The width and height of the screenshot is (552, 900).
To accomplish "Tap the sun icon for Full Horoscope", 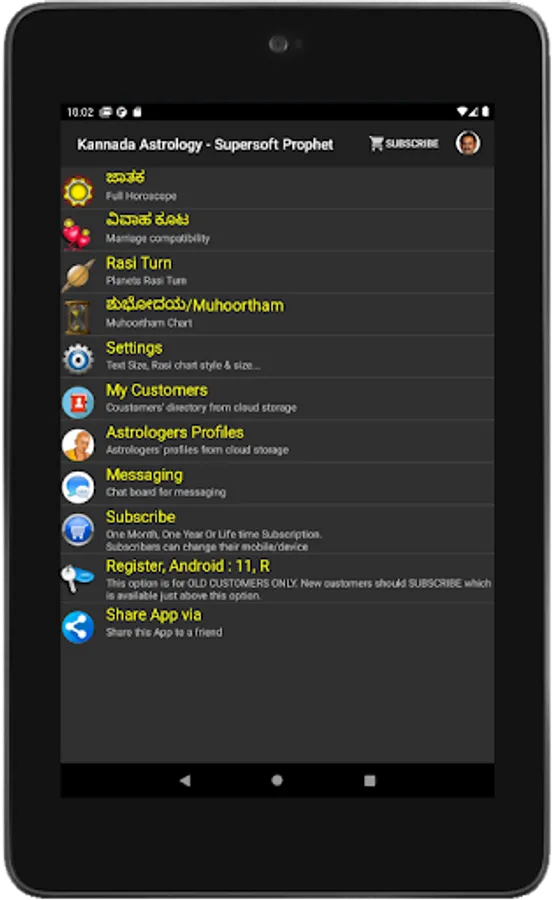I will click(78, 191).
